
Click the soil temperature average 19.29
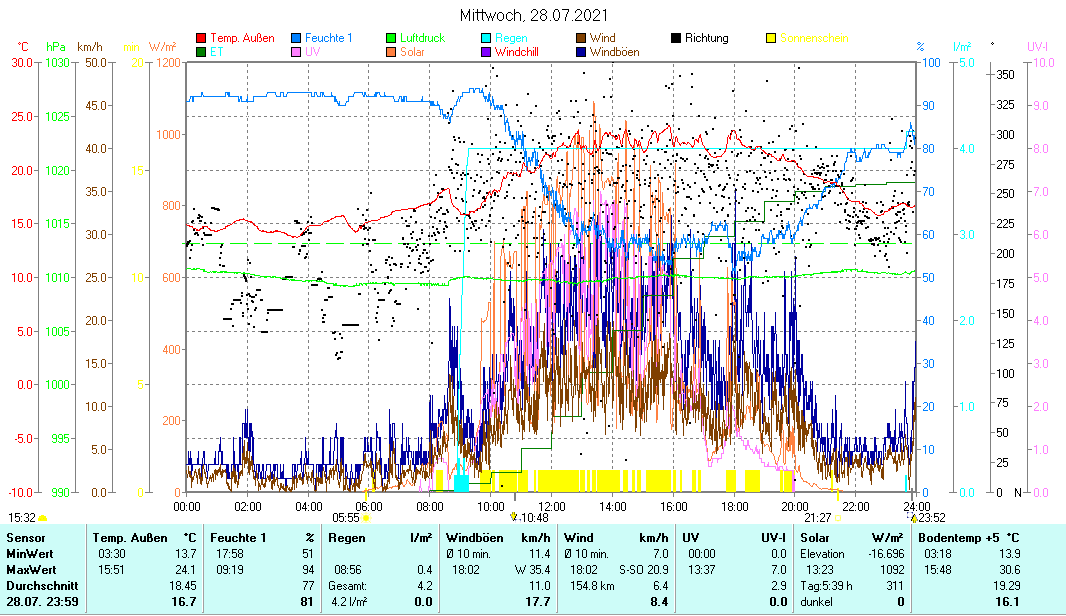click(x=1007, y=585)
